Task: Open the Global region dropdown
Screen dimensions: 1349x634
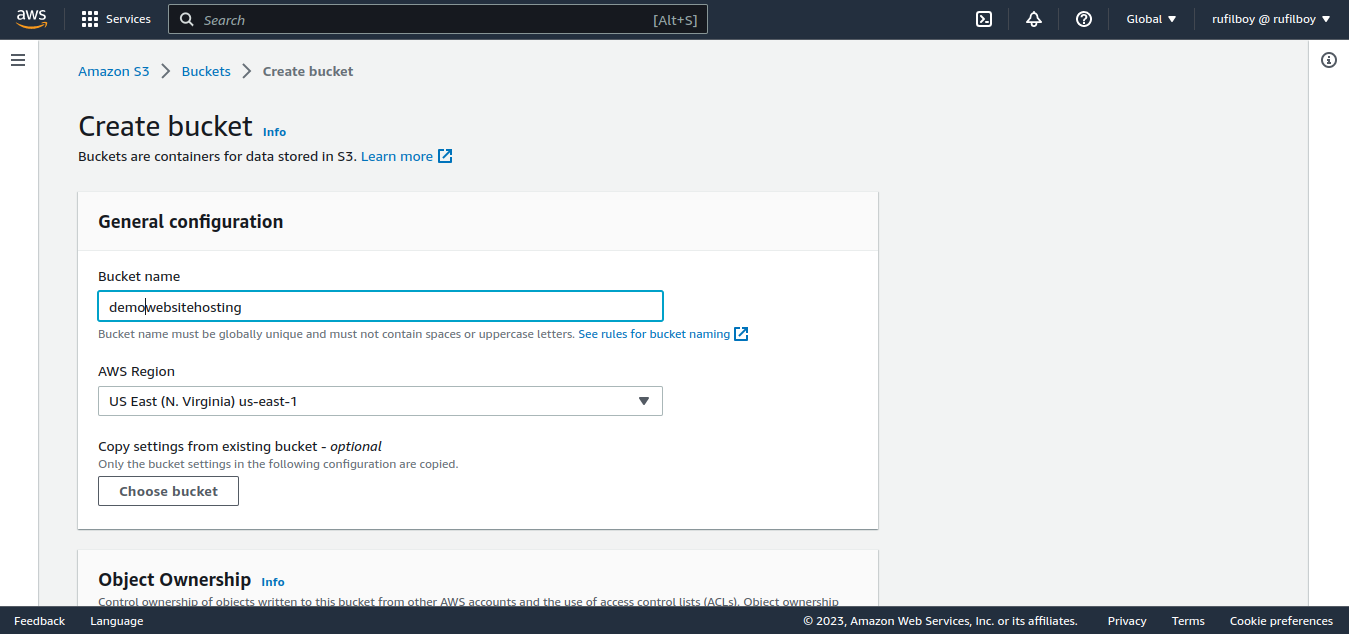Action: point(1151,19)
